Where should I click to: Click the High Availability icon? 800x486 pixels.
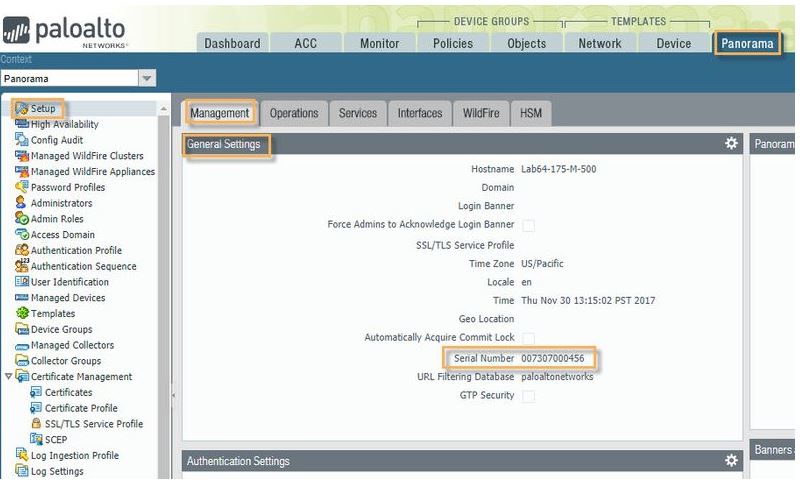pyautogui.click(x=21, y=124)
